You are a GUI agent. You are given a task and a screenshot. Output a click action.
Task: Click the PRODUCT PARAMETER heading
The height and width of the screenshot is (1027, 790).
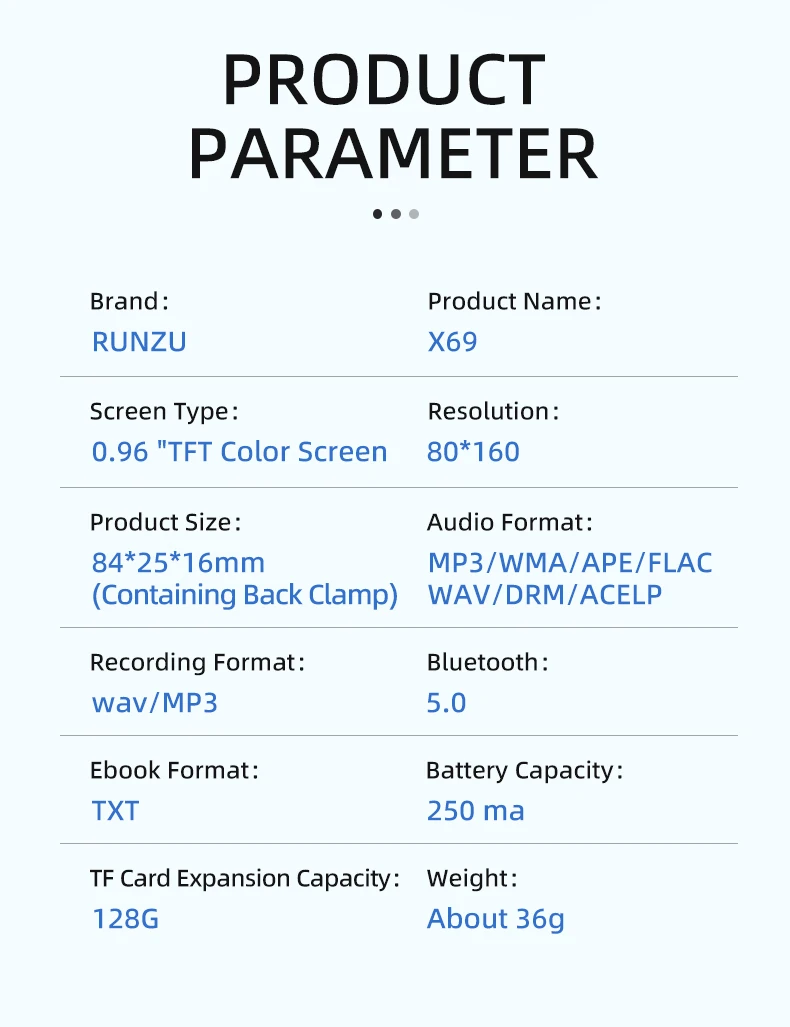(x=393, y=116)
